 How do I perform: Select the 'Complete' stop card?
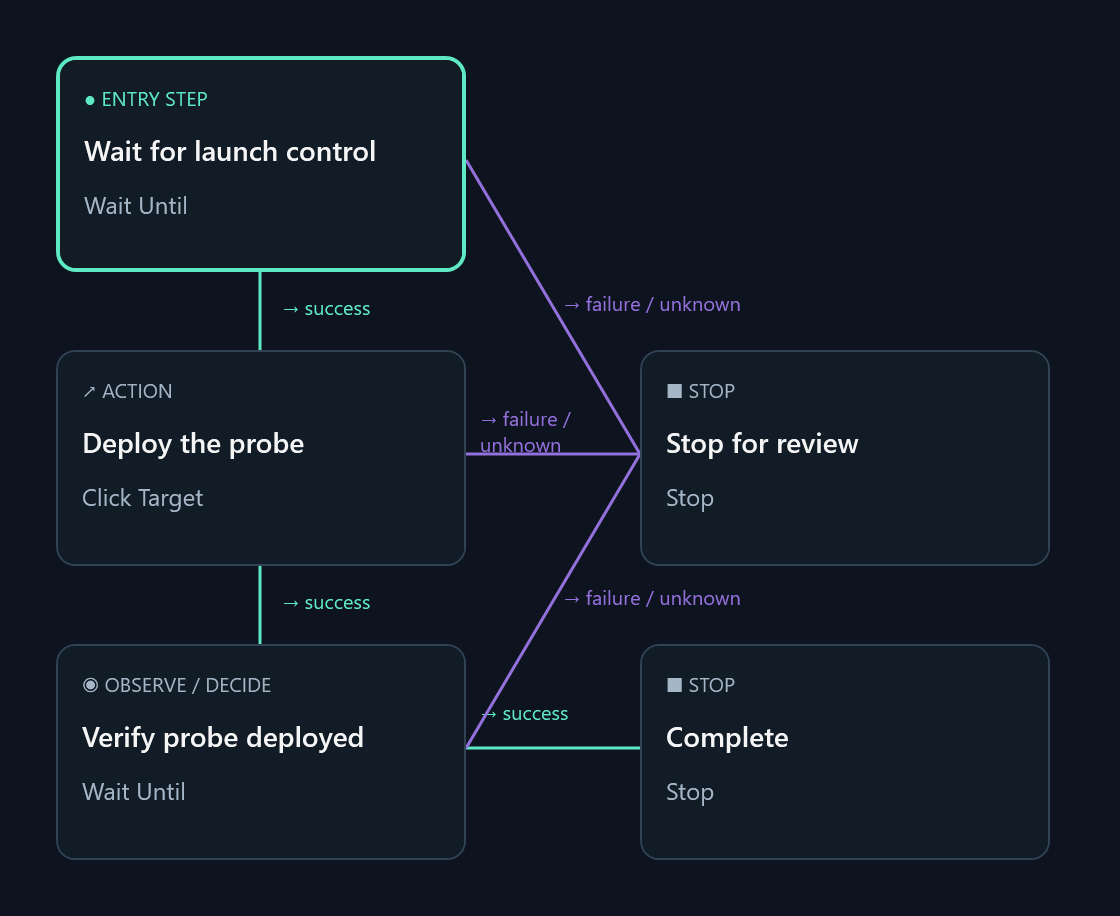(x=845, y=752)
